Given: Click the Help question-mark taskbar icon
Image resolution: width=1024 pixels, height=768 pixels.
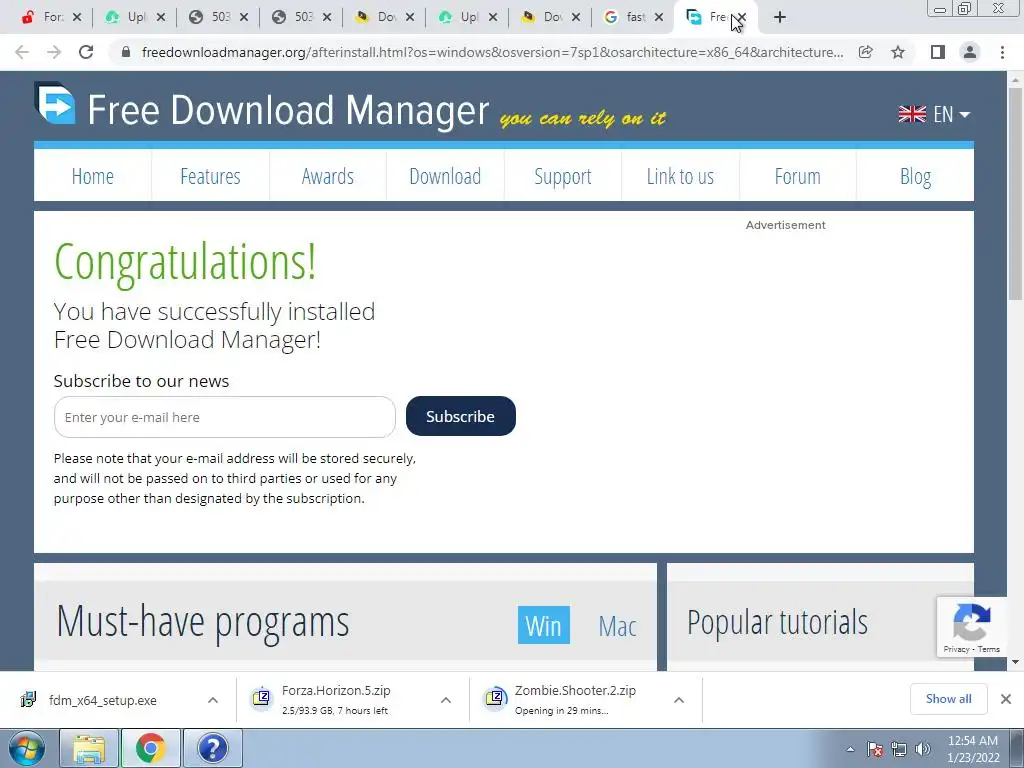Looking at the screenshot, I should pyautogui.click(x=213, y=748).
